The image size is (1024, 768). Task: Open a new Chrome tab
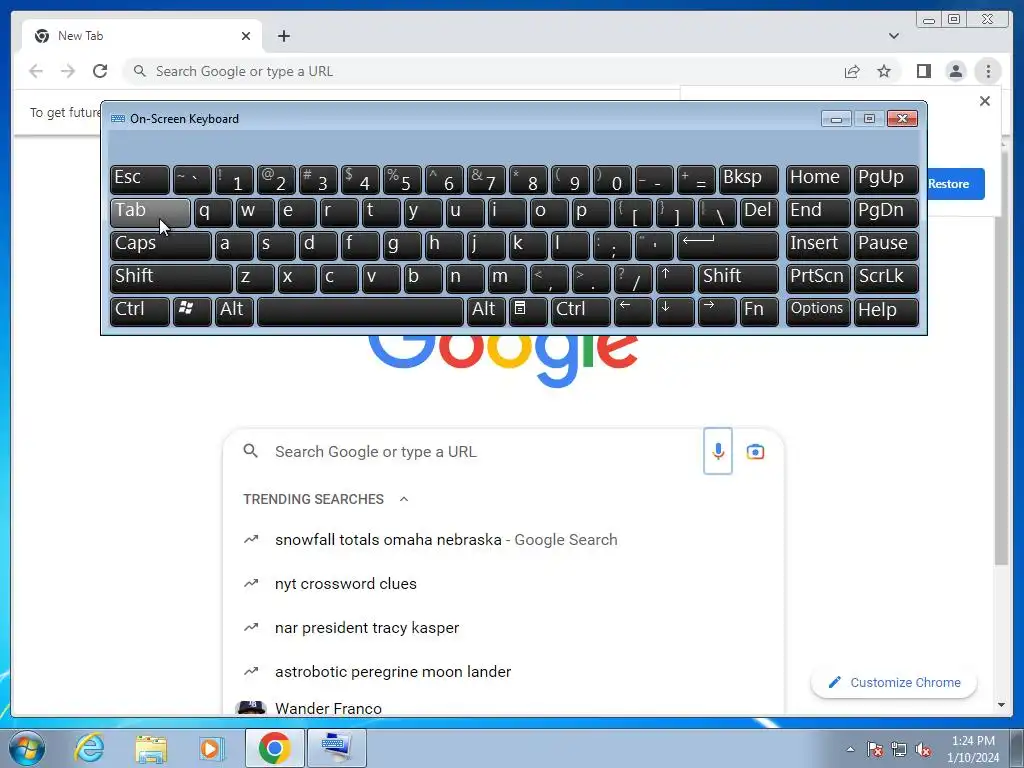tap(283, 36)
